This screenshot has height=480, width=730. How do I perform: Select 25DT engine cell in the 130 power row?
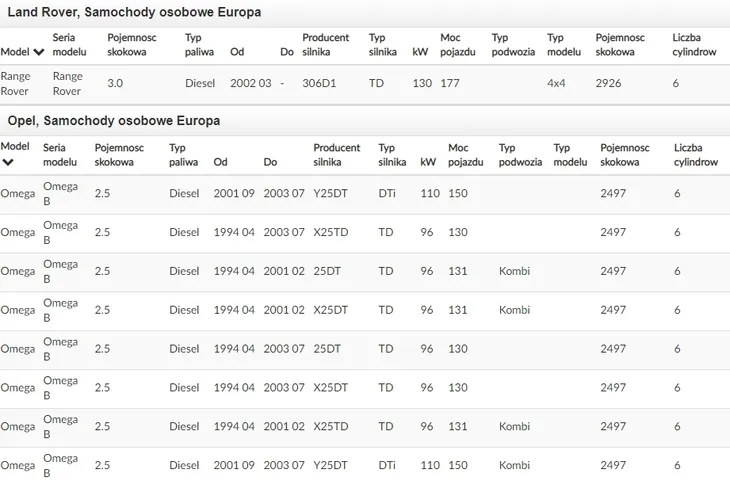pos(327,349)
